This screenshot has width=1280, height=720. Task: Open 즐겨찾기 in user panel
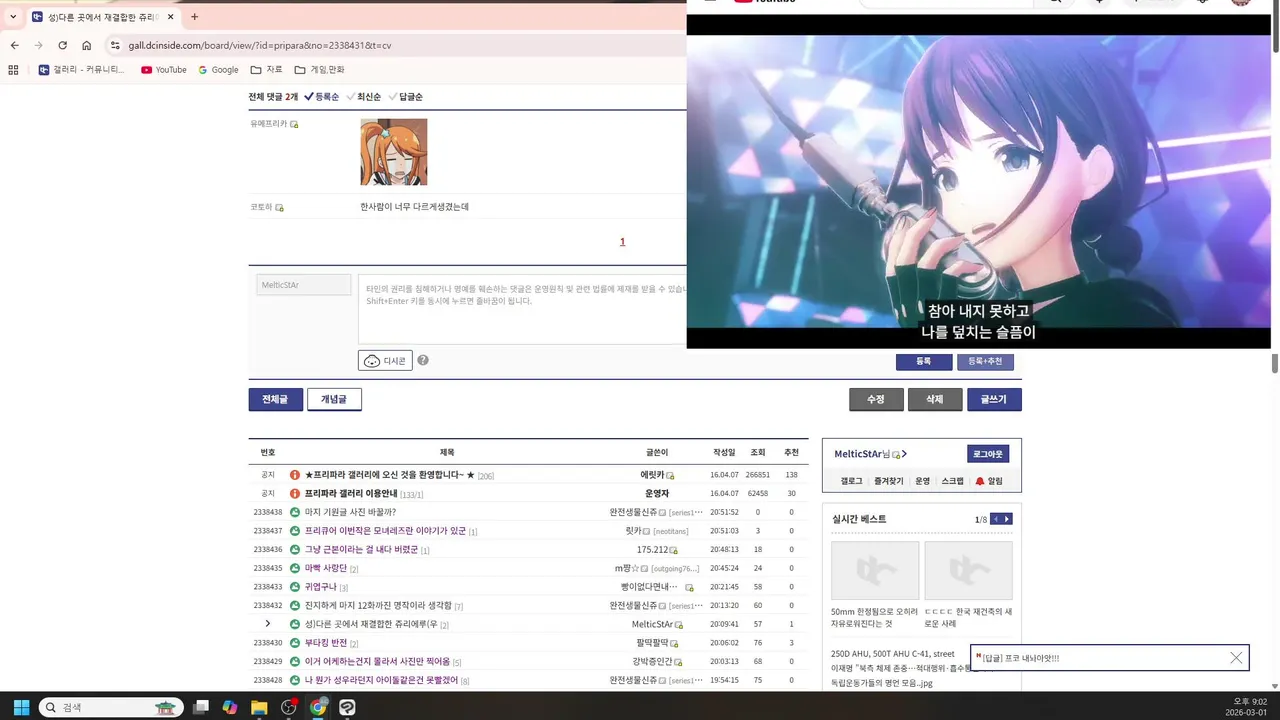point(889,481)
